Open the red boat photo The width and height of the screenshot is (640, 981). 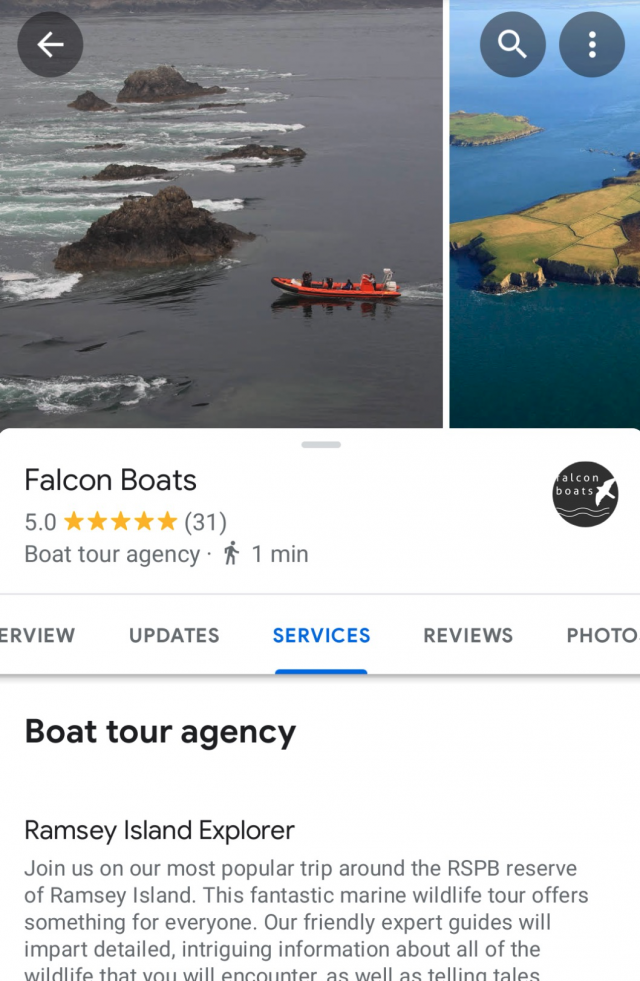click(x=220, y=215)
